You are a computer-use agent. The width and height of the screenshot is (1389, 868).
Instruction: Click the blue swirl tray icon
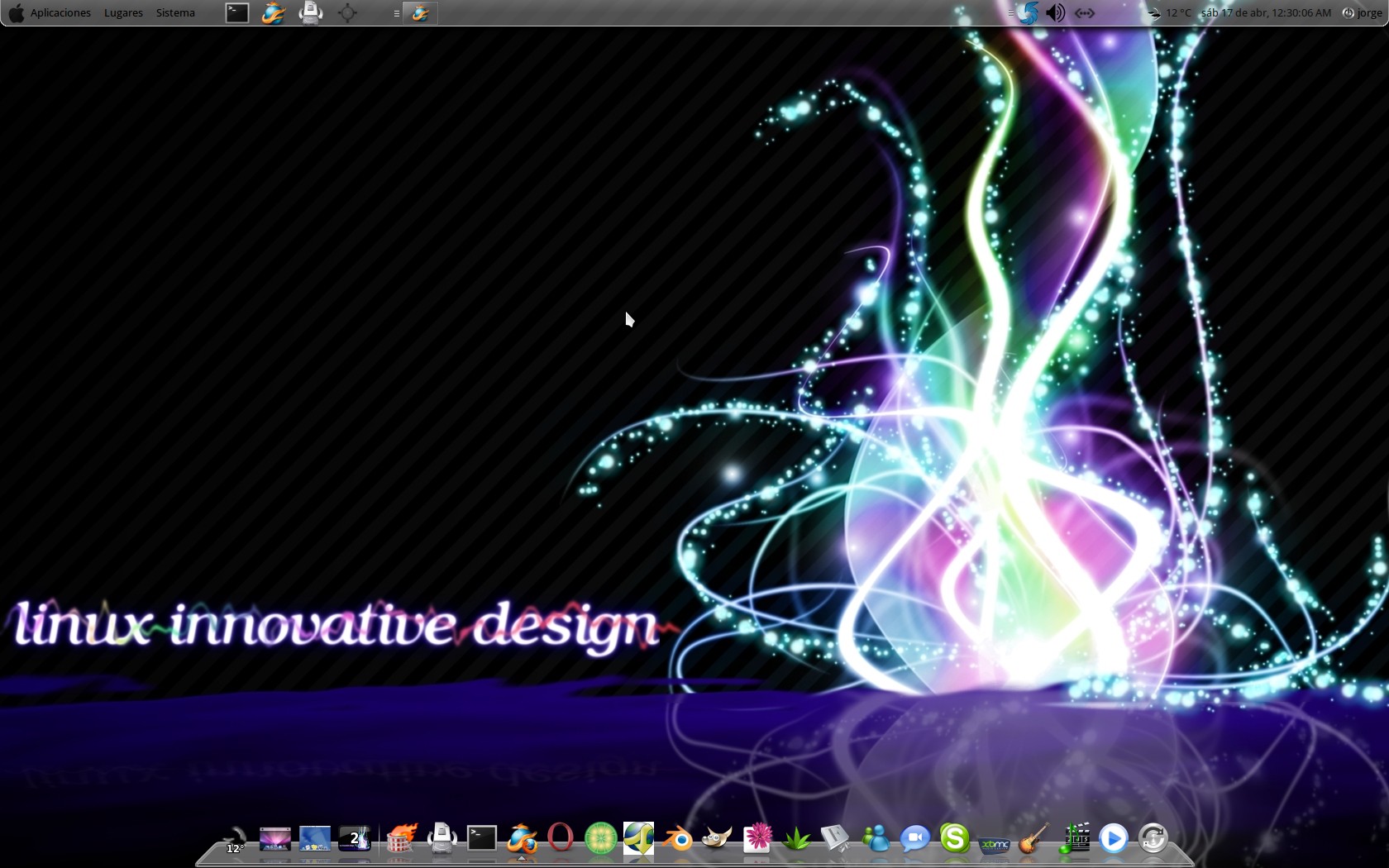[x=1028, y=12]
